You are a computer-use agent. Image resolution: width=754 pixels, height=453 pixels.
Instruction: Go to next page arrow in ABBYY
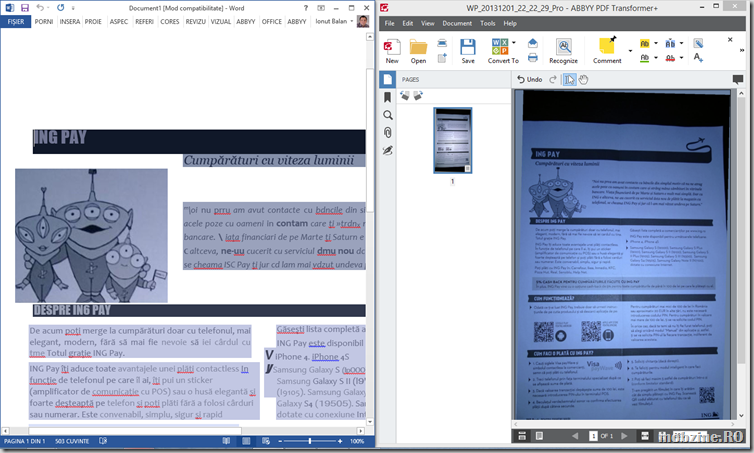tap(624, 436)
